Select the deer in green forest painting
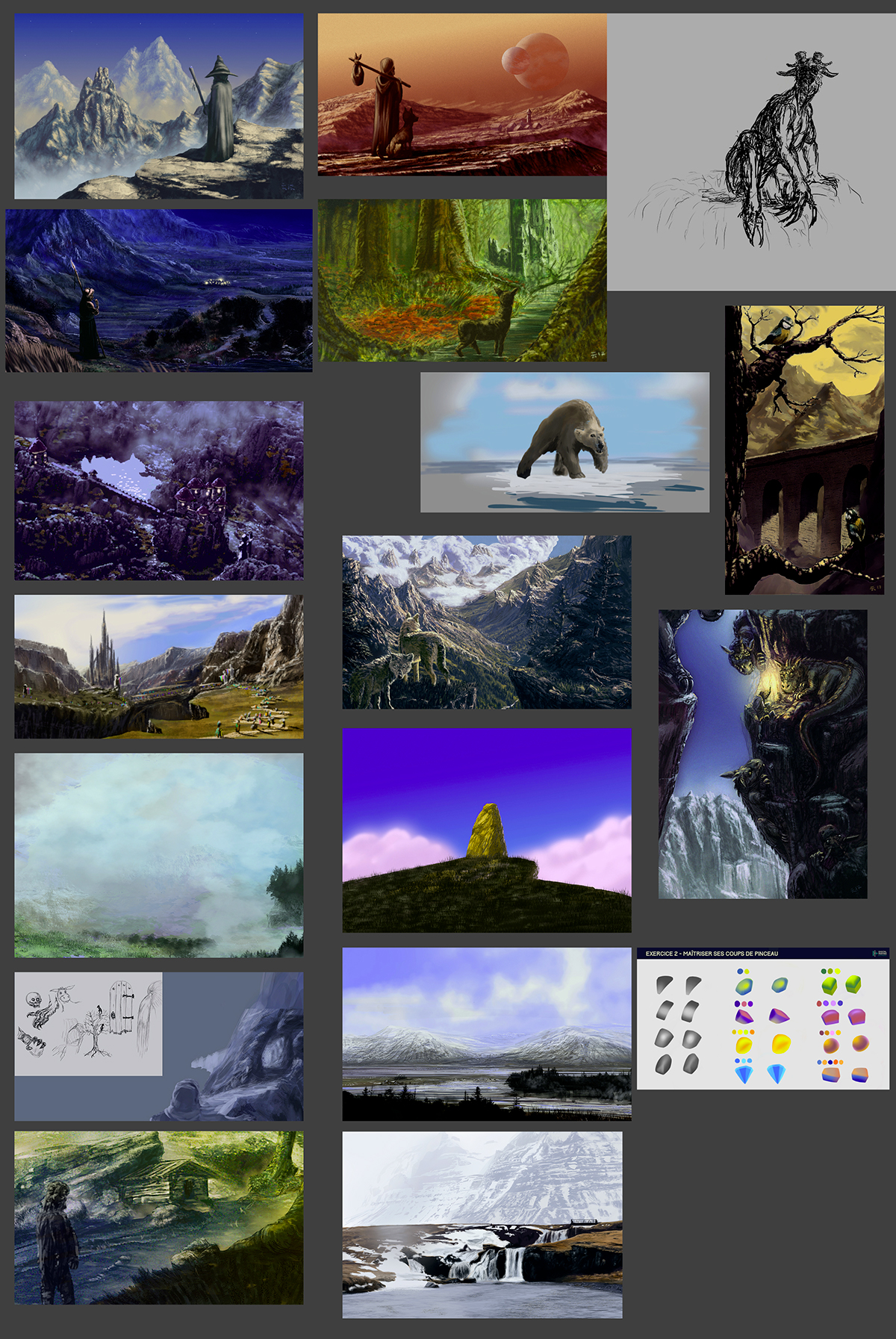Image resolution: width=896 pixels, height=1339 pixels. [x=461, y=280]
